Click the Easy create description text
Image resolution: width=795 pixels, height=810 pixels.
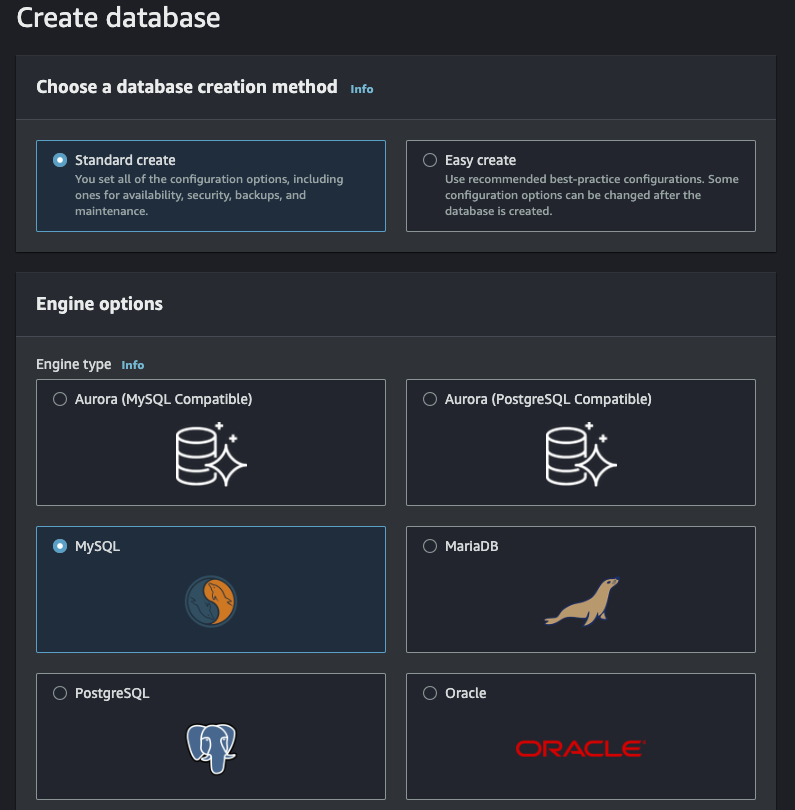tap(592, 195)
